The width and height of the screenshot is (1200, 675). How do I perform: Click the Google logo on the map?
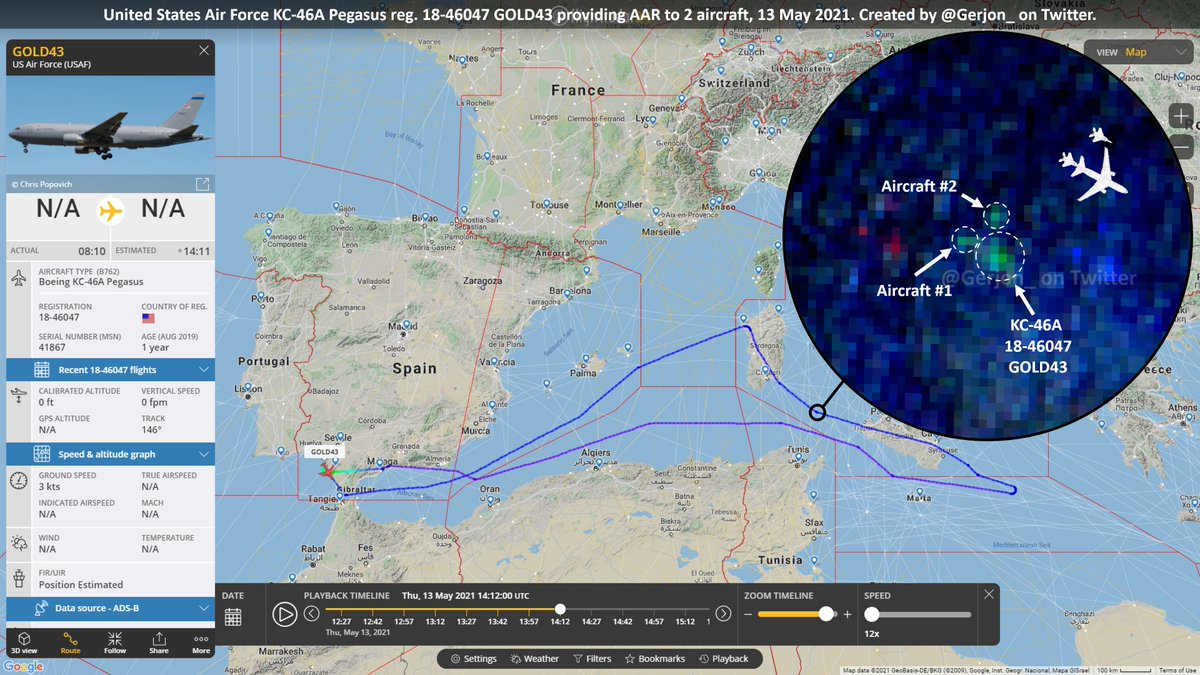(22, 666)
